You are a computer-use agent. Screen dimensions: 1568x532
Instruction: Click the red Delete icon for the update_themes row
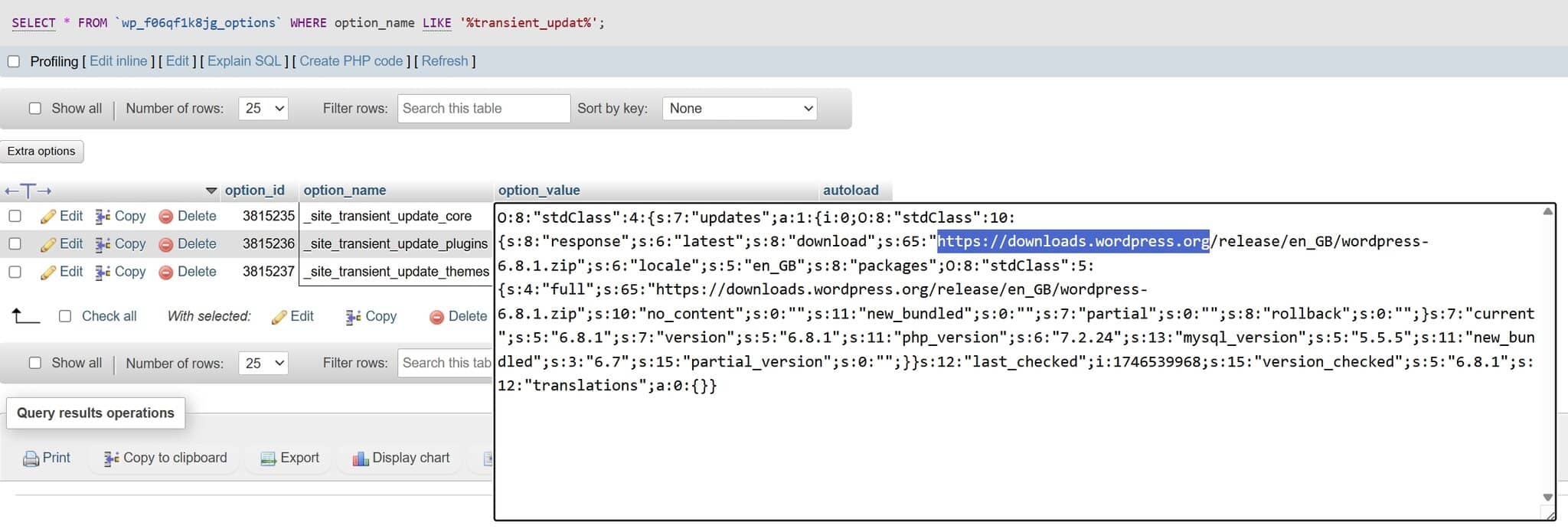click(x=165, y=272)
